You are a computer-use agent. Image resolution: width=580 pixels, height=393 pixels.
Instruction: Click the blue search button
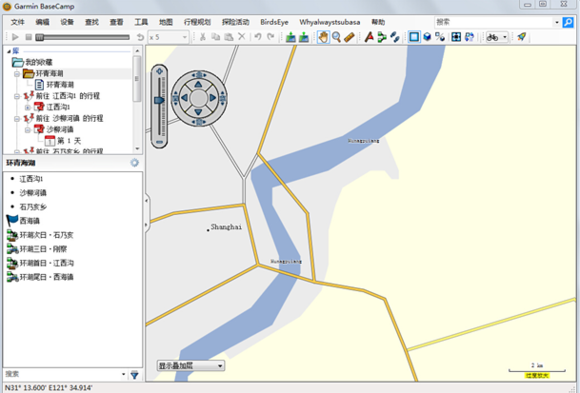tap(568, 23)
